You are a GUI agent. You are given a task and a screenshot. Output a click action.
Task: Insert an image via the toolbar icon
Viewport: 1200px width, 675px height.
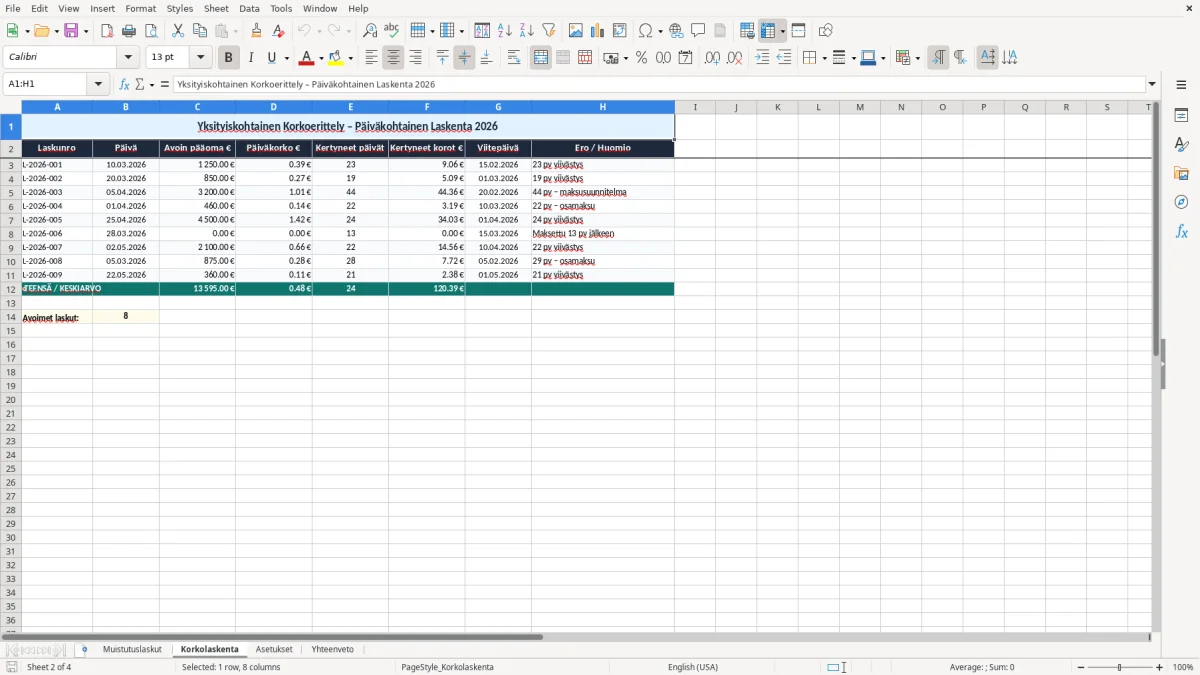[x=576, y=31]
